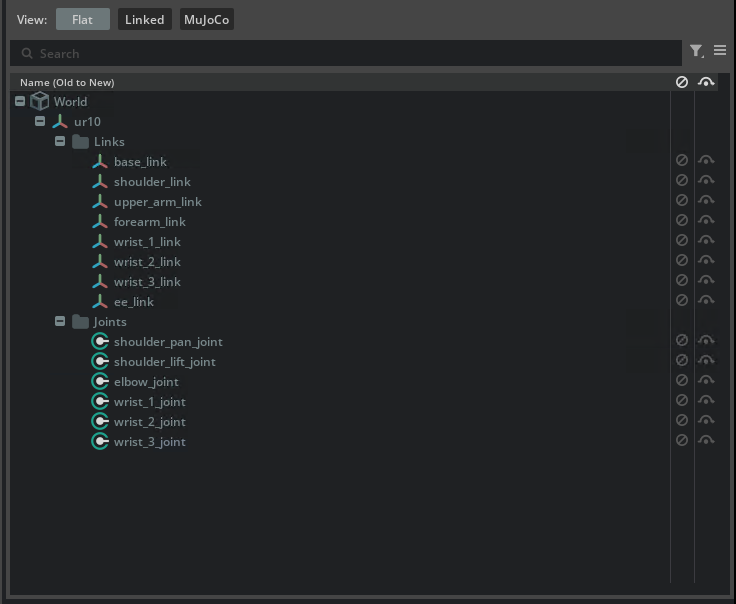This screenshot has height=604, width=736.
Task: Collapse the Joints folder
Action: click(x=60, y=322)
